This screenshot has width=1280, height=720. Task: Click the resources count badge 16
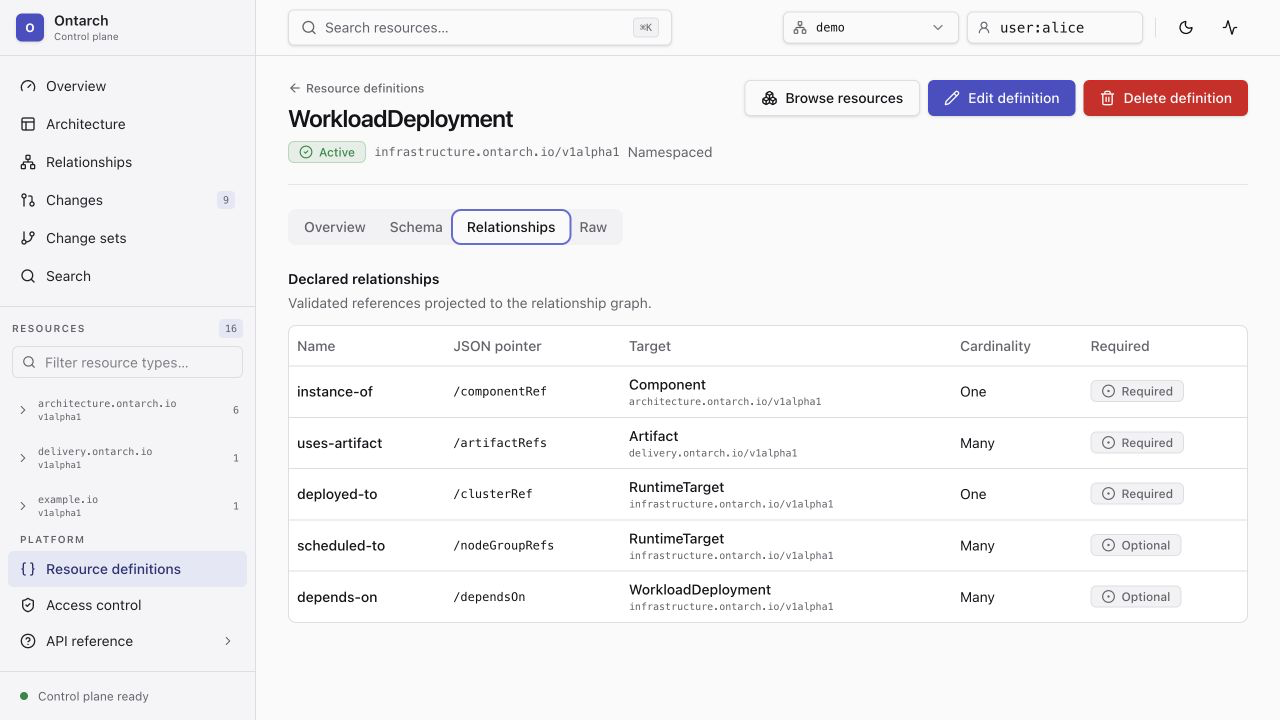coord(231,329)
